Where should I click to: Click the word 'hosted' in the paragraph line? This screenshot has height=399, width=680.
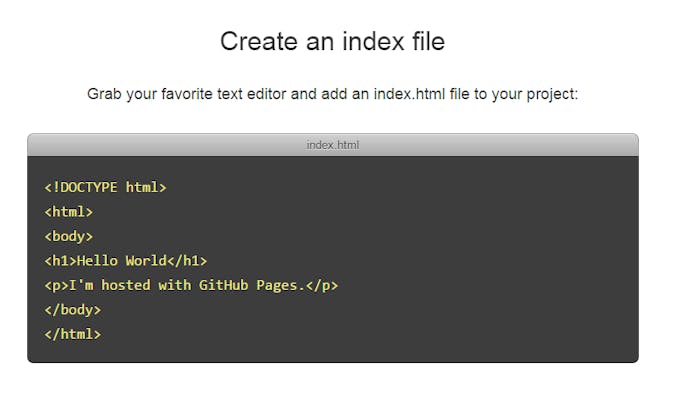click(x=126, y=285)
